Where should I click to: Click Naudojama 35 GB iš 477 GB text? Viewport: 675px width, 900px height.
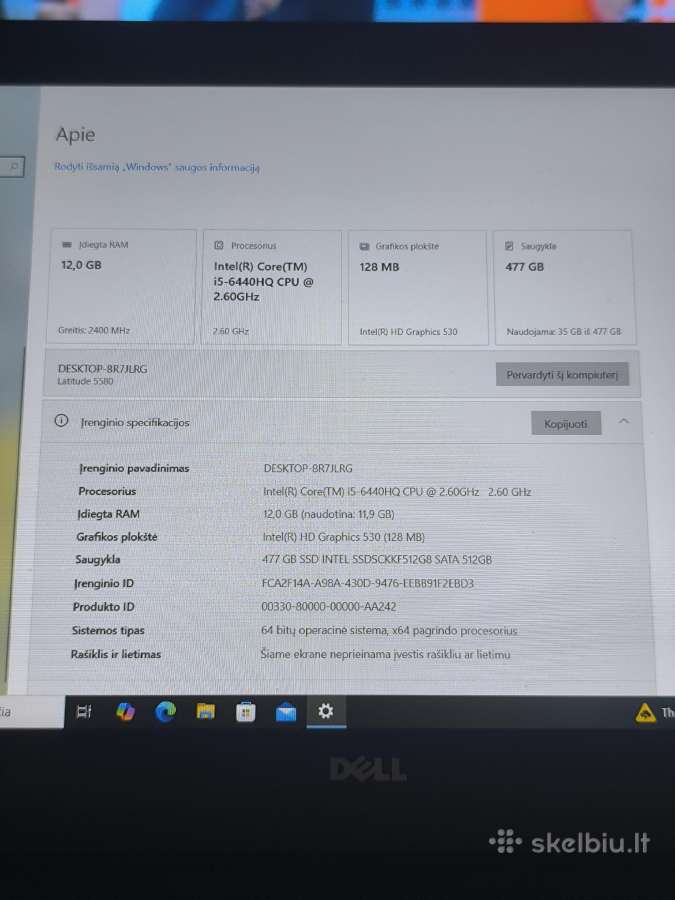pos(564,332)
